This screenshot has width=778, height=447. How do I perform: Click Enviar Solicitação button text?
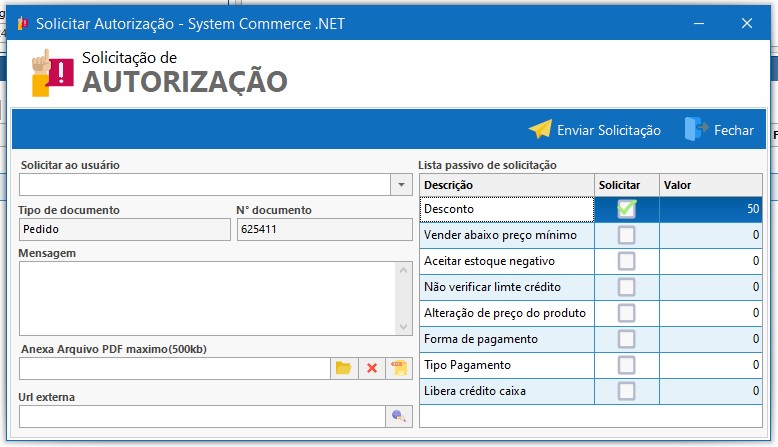[x=609, y=130]
